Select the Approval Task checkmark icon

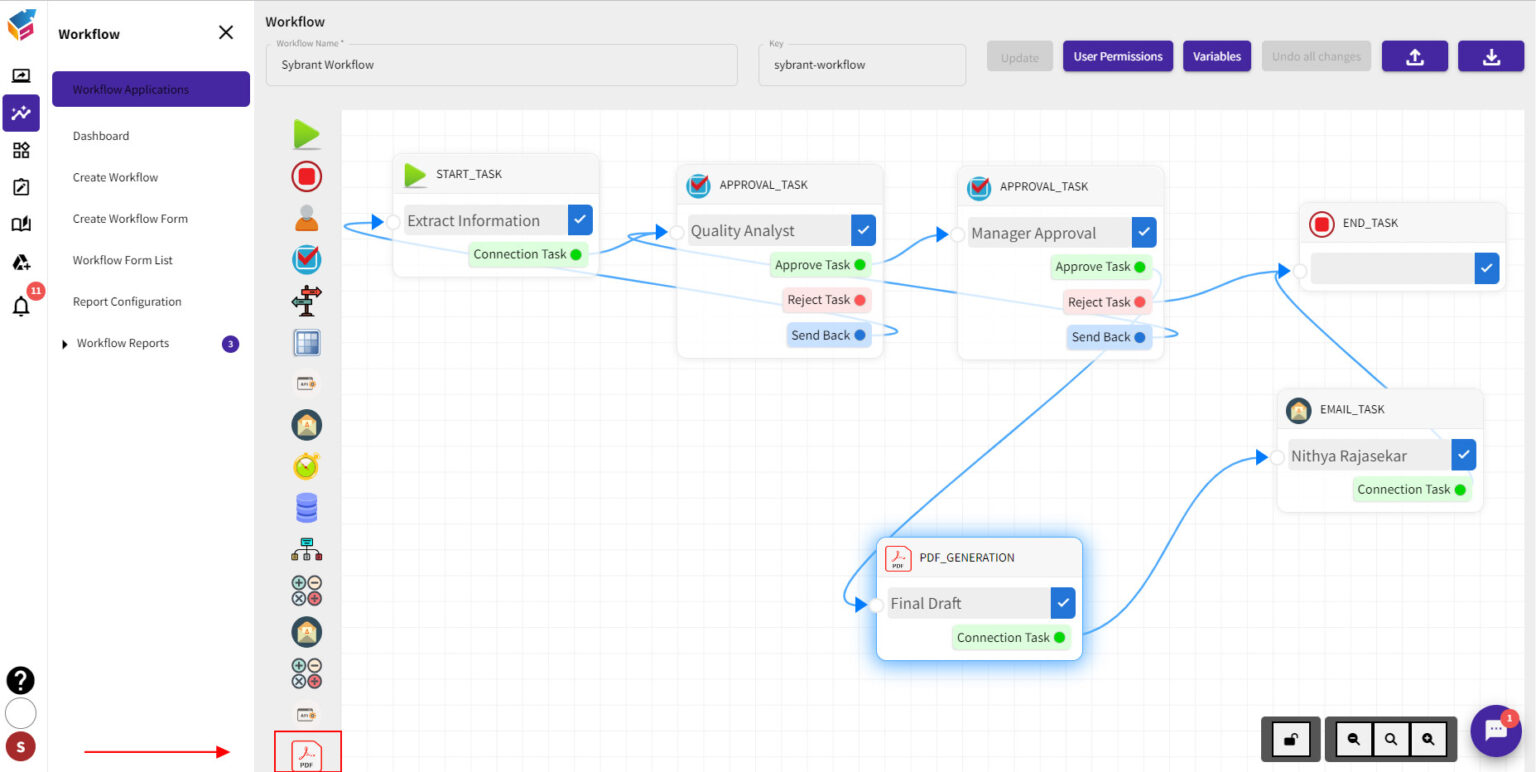[x=307, y=259]
